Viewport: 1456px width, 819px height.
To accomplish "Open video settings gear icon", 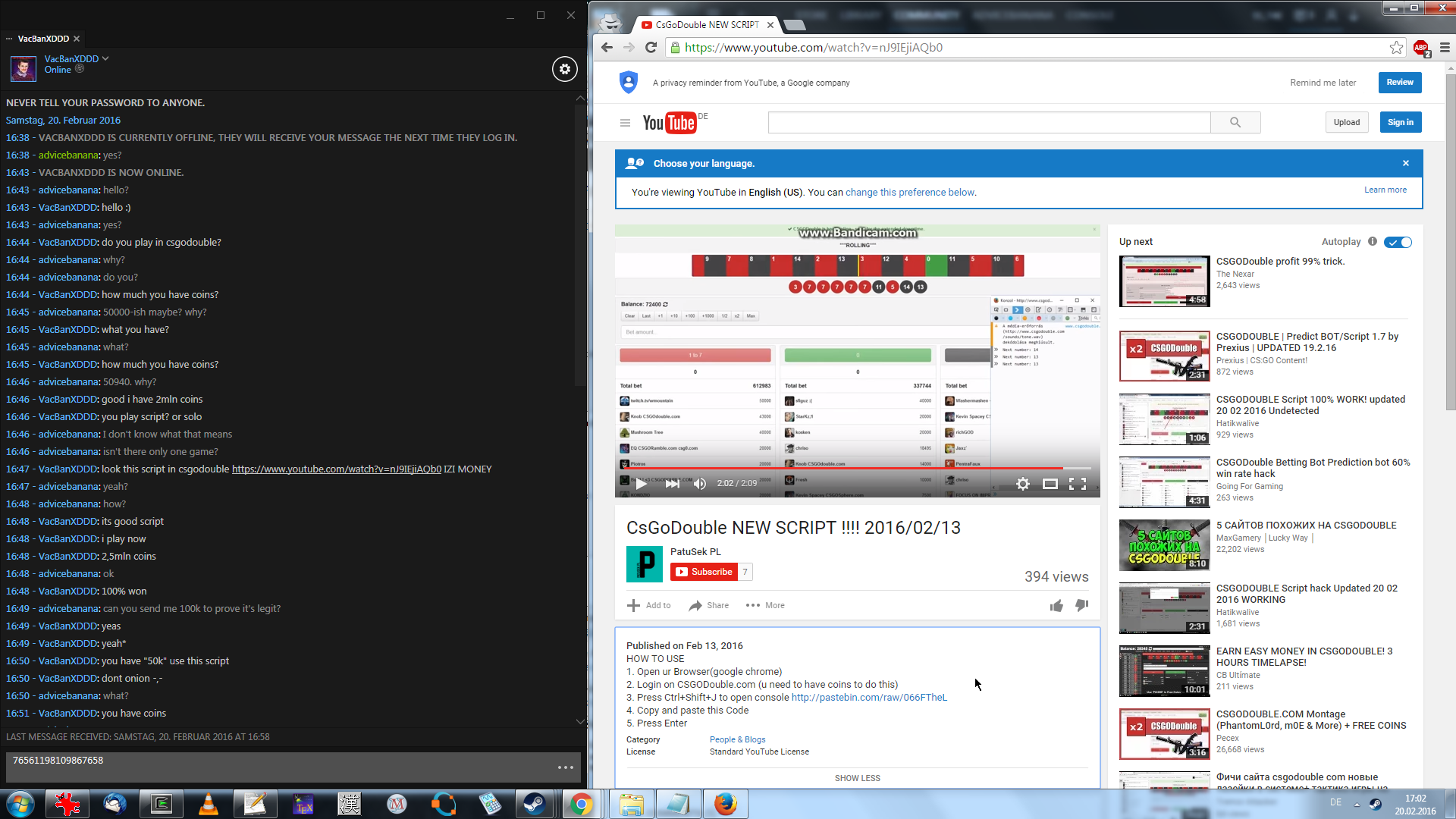I will pos(1022,484).
